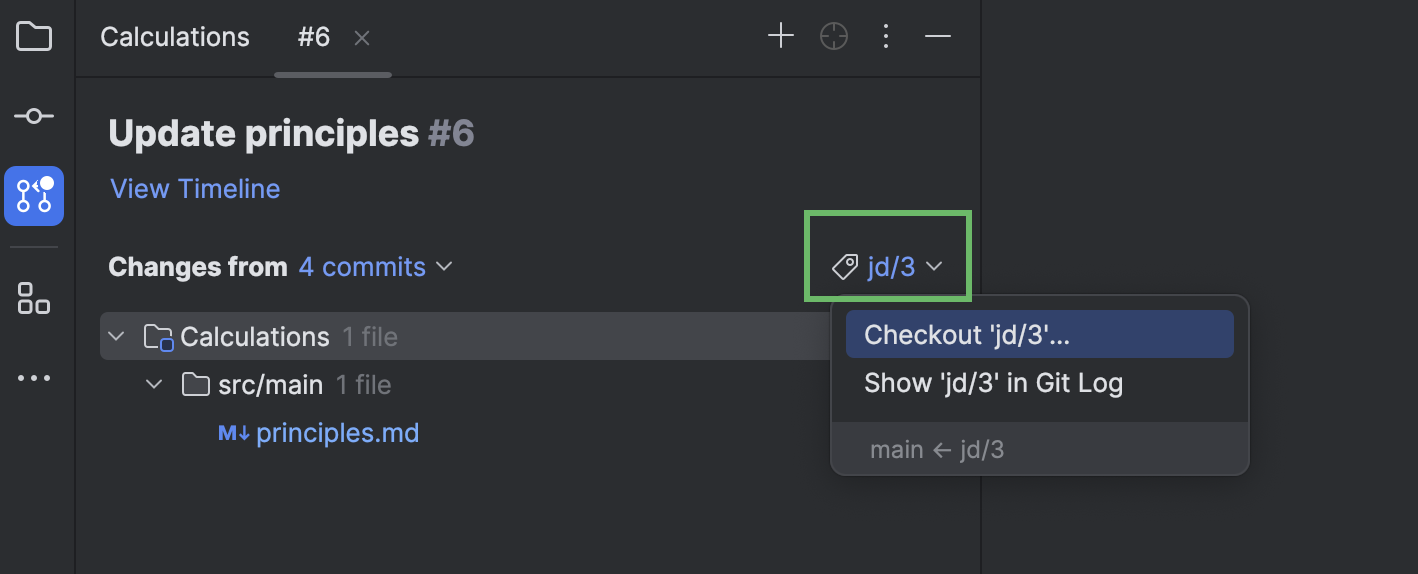Open the Structure tool window
Viewport: 1418px width, 574px height.
click(34, 298)
